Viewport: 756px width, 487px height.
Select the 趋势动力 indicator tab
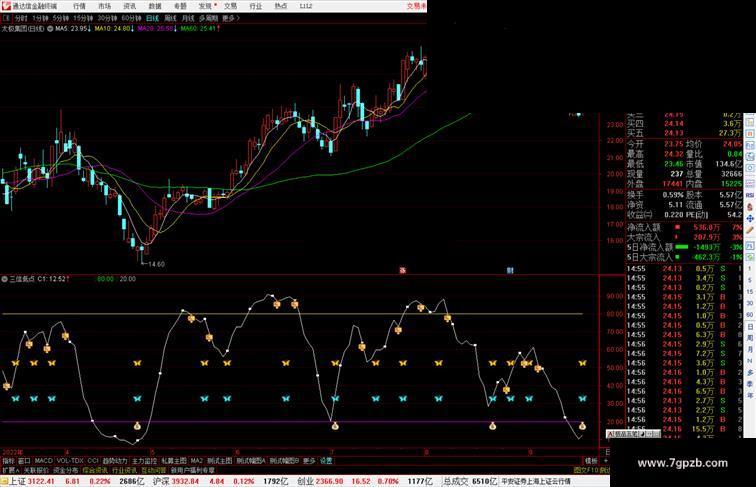pos(115,461)
